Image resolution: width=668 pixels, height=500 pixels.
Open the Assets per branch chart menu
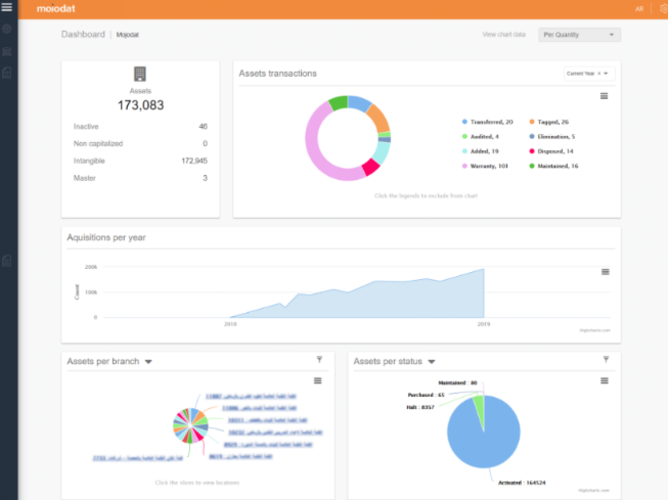point(317,380)
